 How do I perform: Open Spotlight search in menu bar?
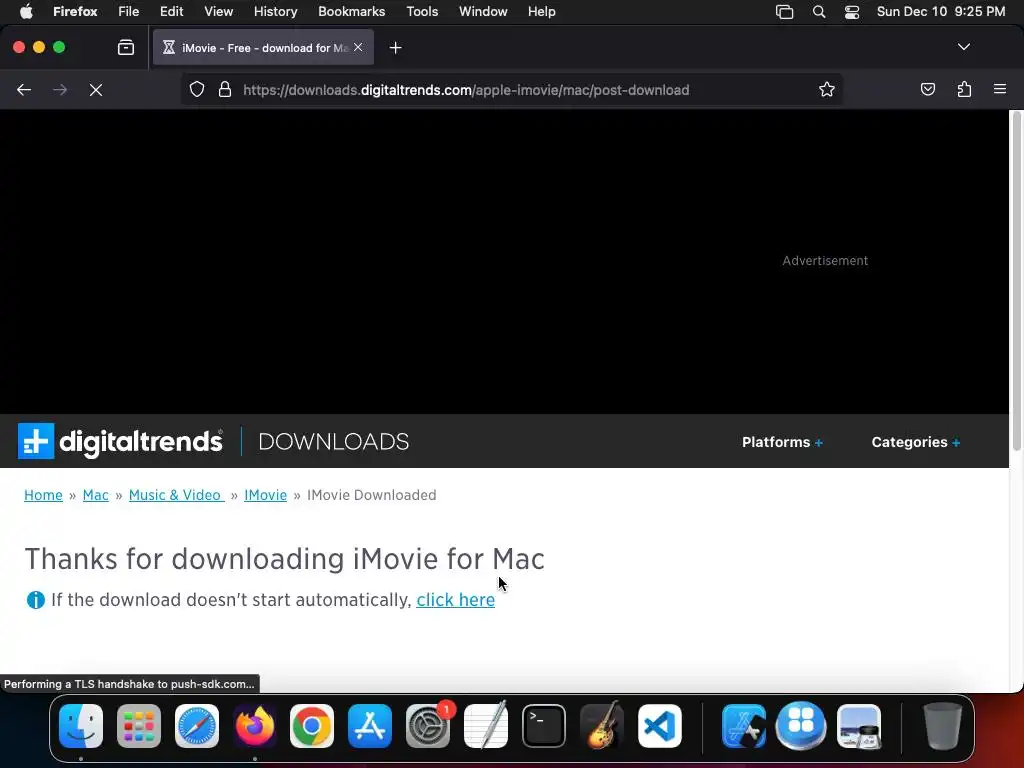pyautogui.click(x=818, y=12)
